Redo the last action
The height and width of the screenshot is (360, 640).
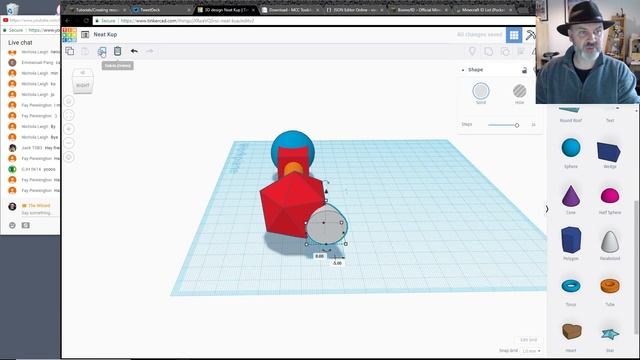pos(150,51)
